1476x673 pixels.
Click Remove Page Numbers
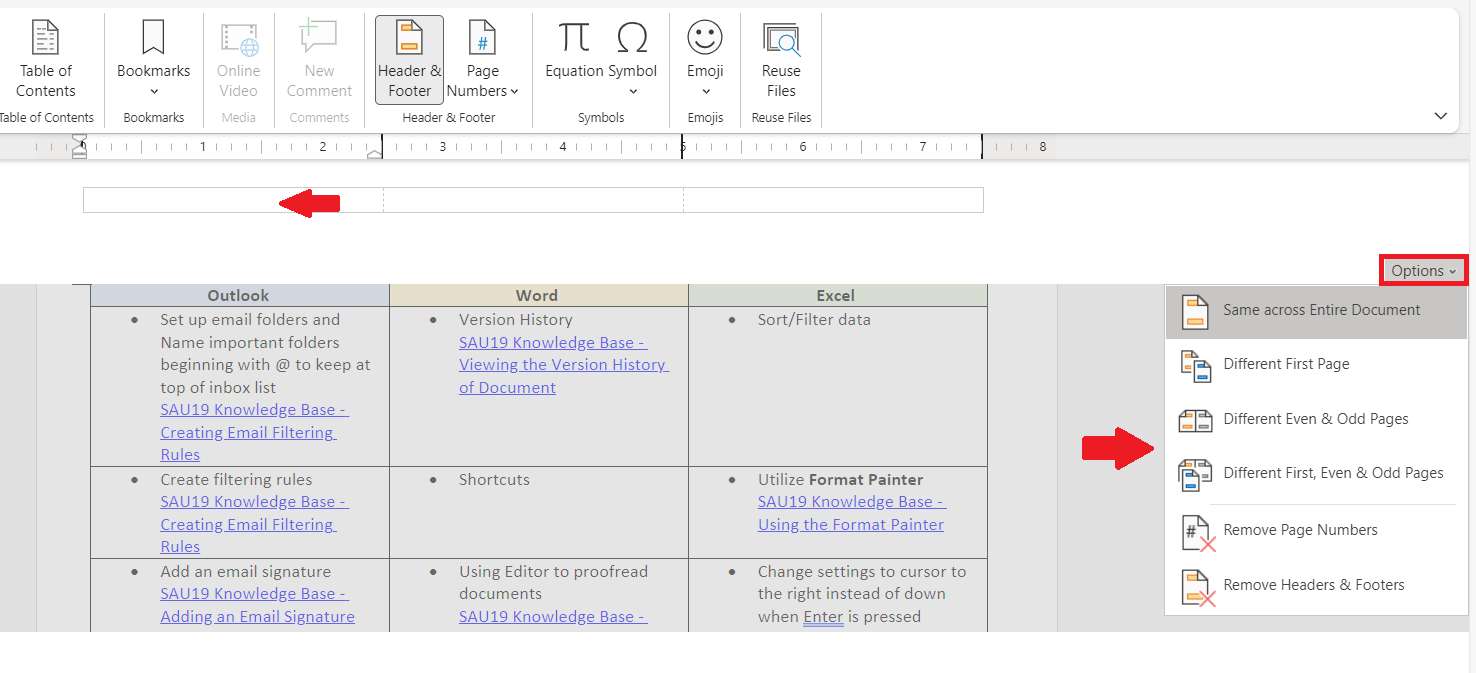[1316, 531]
